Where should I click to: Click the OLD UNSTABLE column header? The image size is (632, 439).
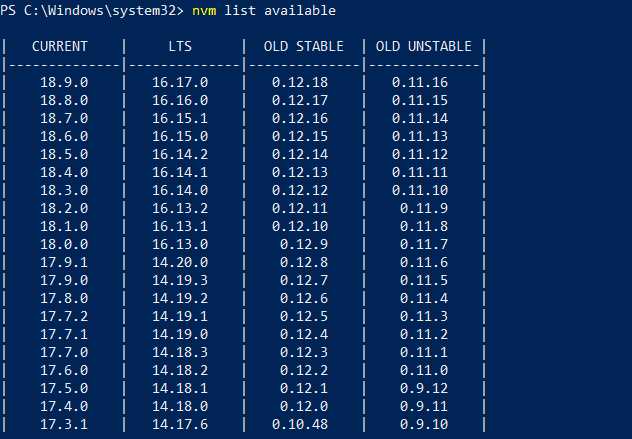click(424, 46)
